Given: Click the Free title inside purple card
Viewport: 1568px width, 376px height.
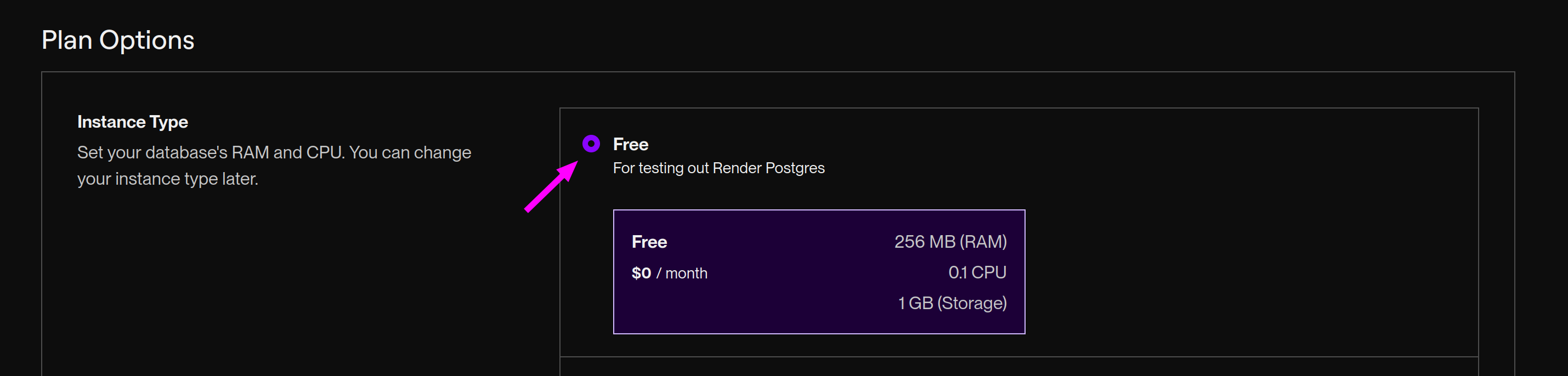Looking at the screenshot, I should 649,242.
